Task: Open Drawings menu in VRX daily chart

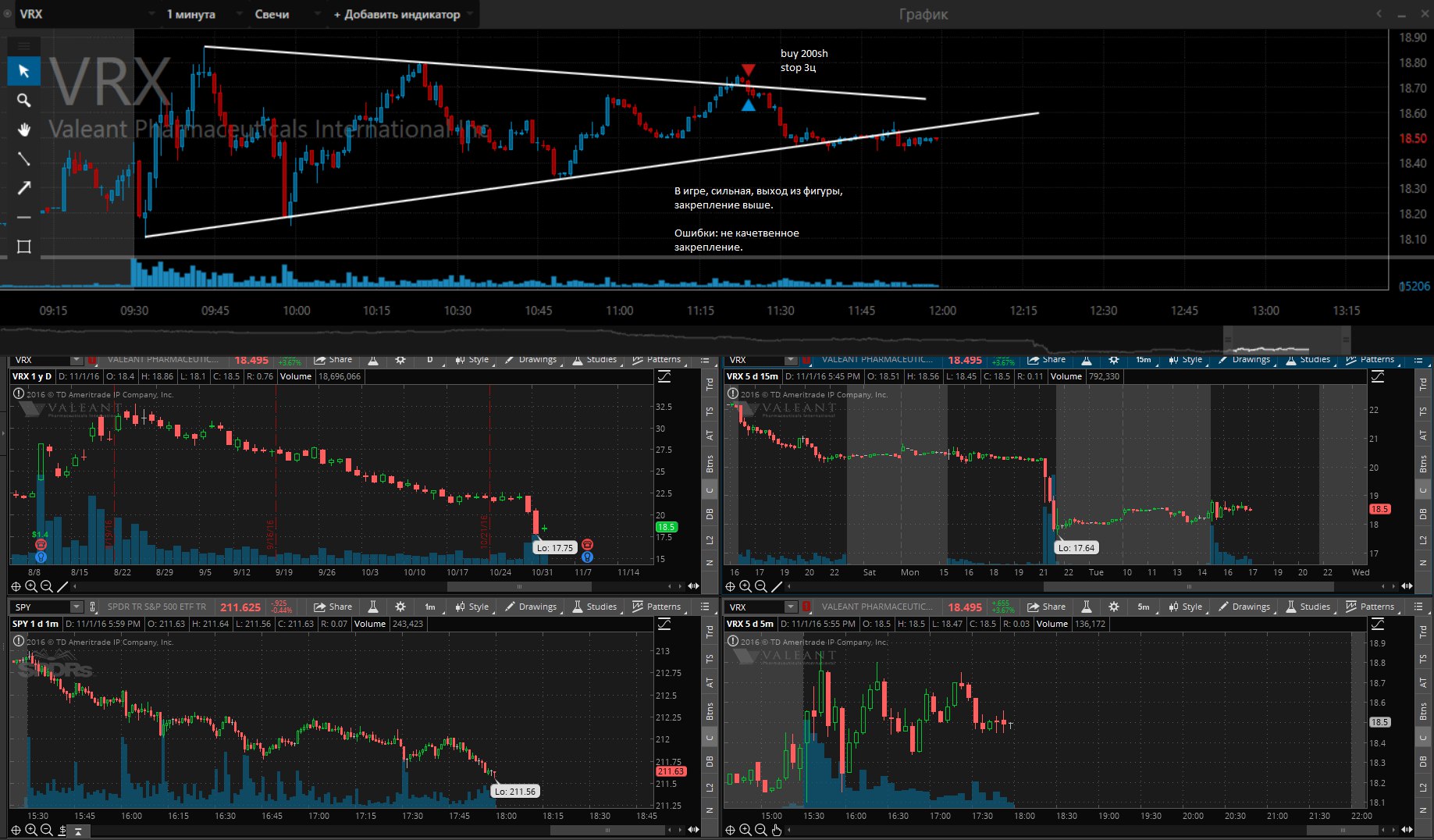Action: (x=531, y=360)
